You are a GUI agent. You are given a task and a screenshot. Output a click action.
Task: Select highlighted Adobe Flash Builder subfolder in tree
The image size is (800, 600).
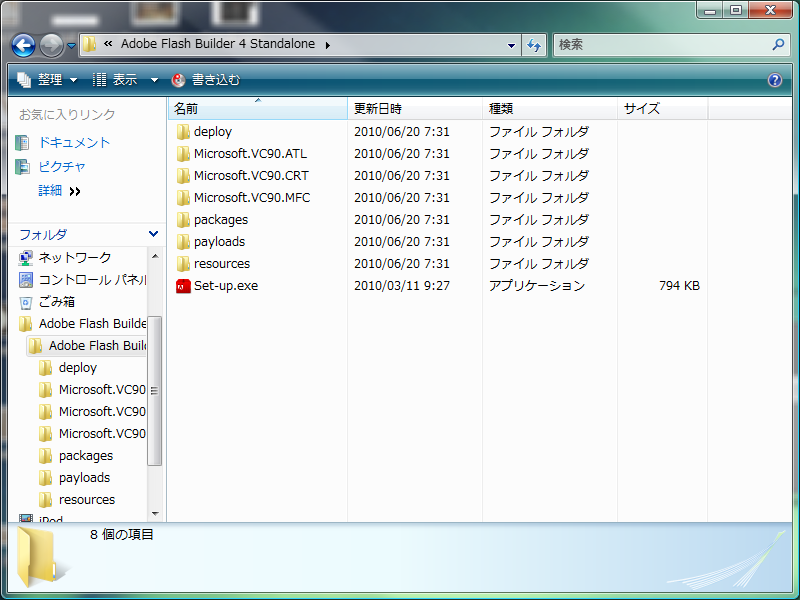[x=97, y=345]
